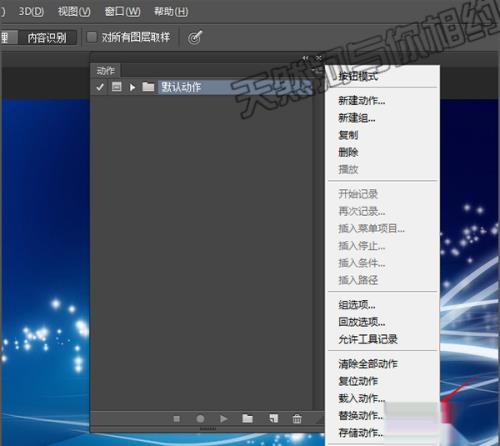Screen dimensions: 500x446
Task: Open the 视图(V) menu
Action: point(74,12)
